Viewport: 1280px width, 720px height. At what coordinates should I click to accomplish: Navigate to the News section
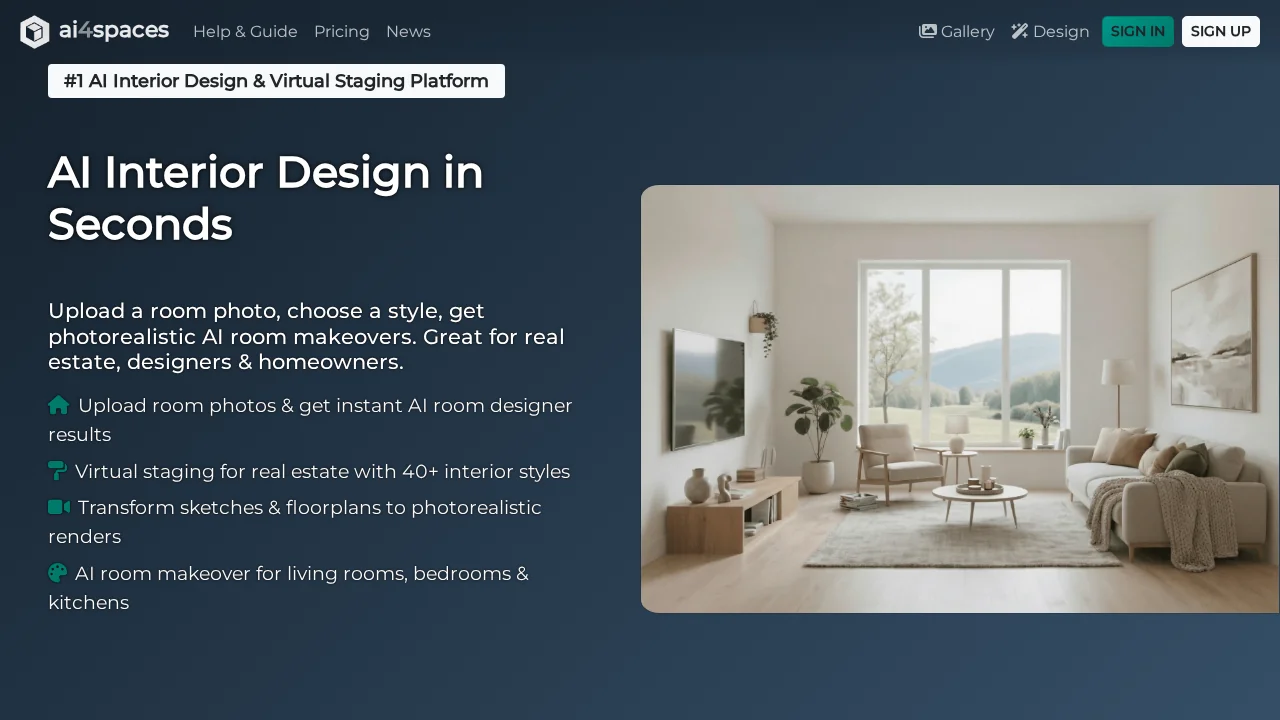pos(408,31)
